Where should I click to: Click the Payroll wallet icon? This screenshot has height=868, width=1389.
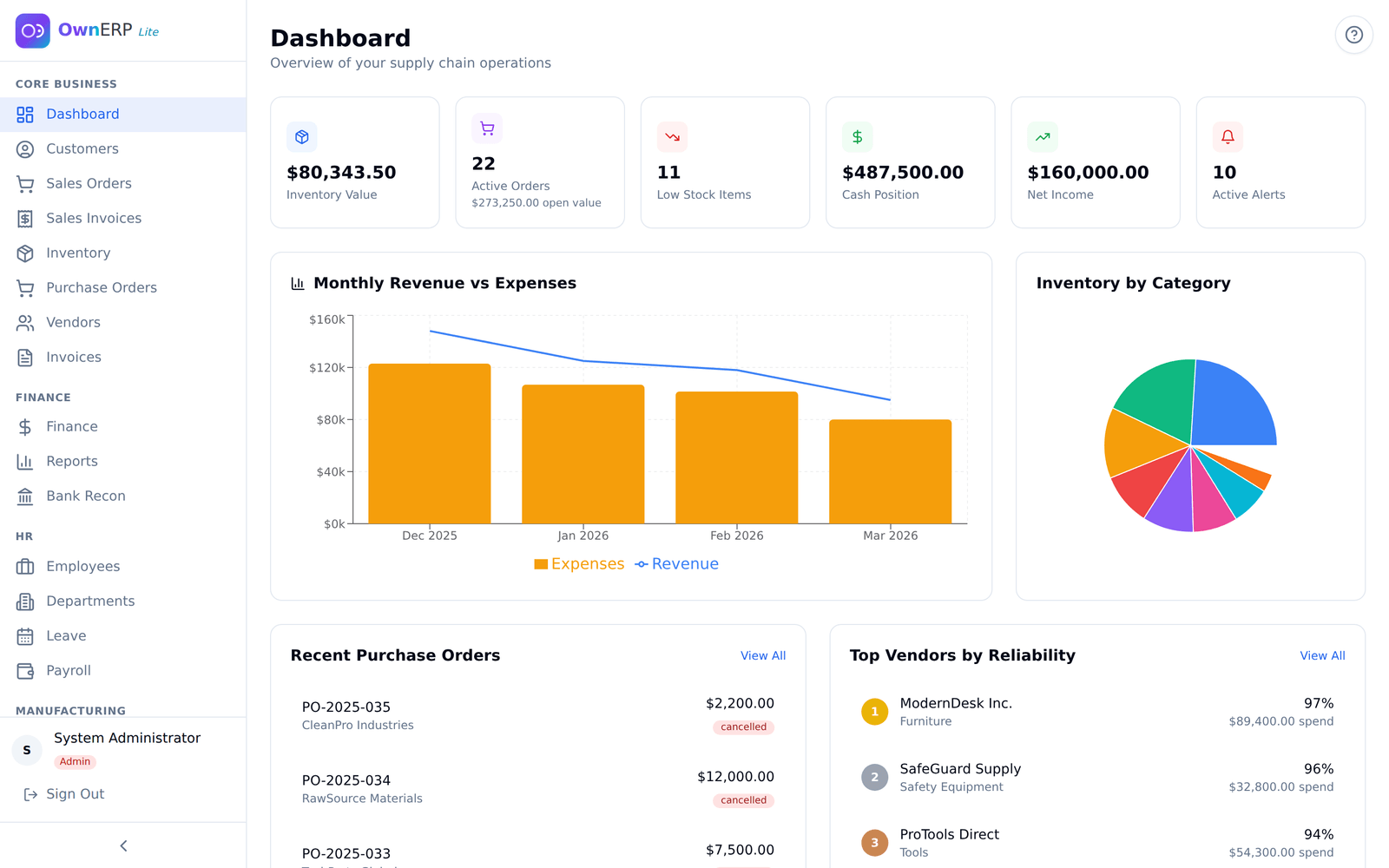[25, 671]
